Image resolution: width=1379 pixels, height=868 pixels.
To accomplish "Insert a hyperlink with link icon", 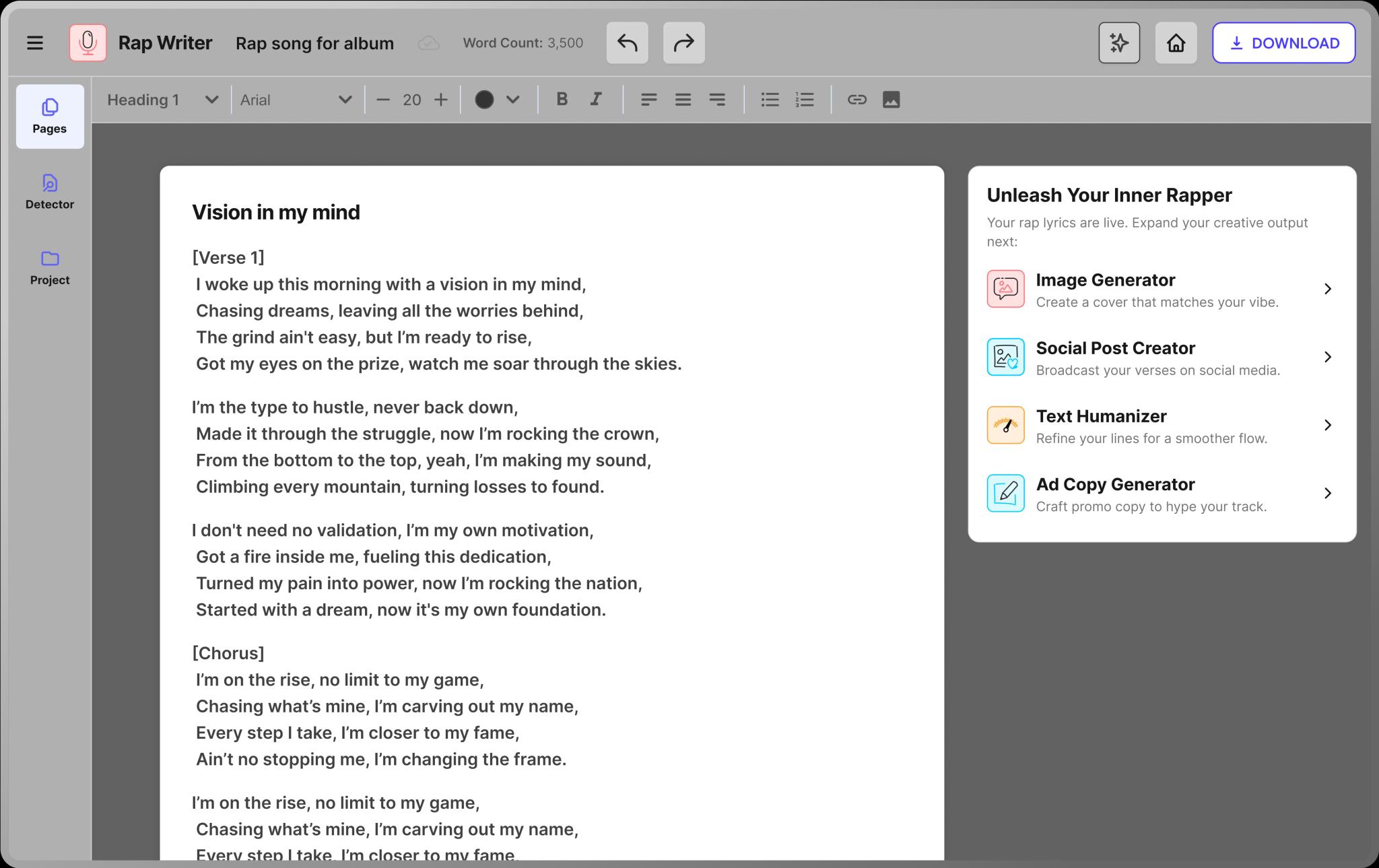I will pyautogui.click(x=856, y=100).
